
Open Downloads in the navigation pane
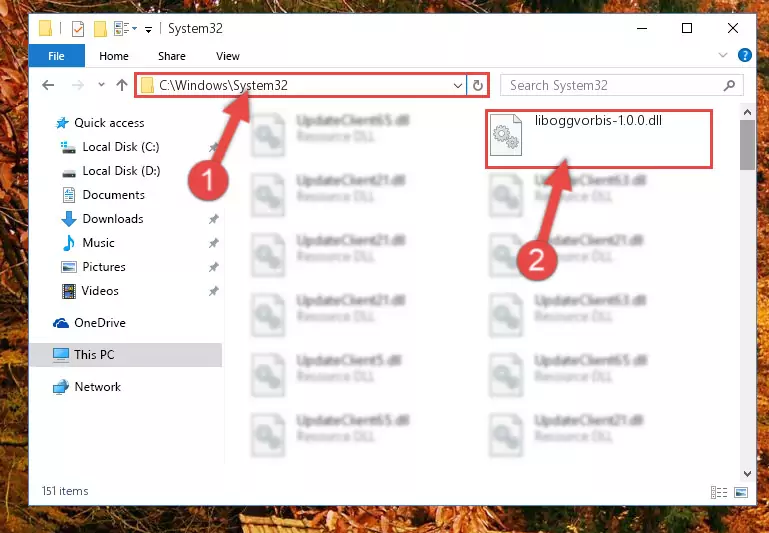click(113, 219)
